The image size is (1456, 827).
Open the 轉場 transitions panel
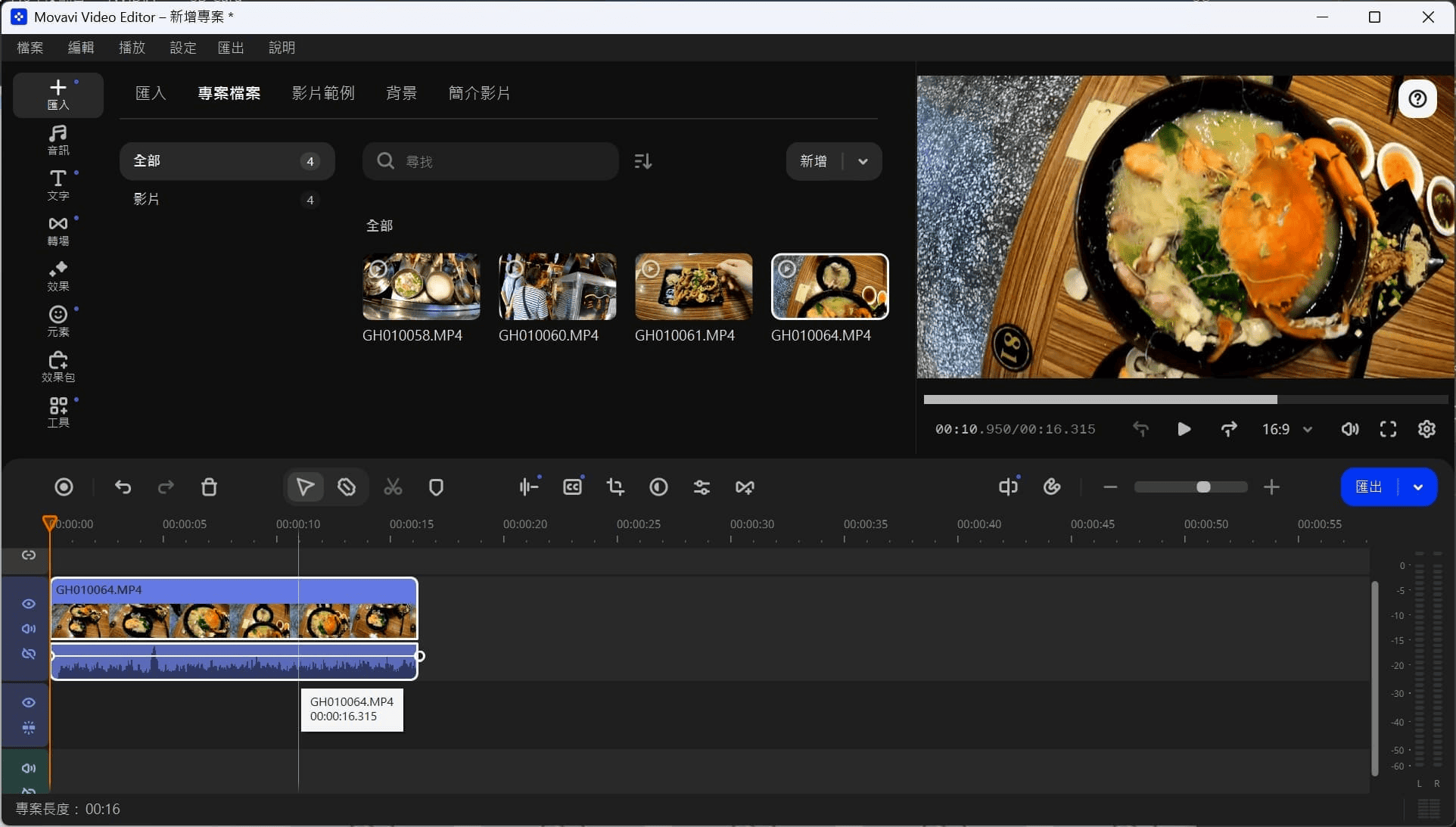[58, 231]
